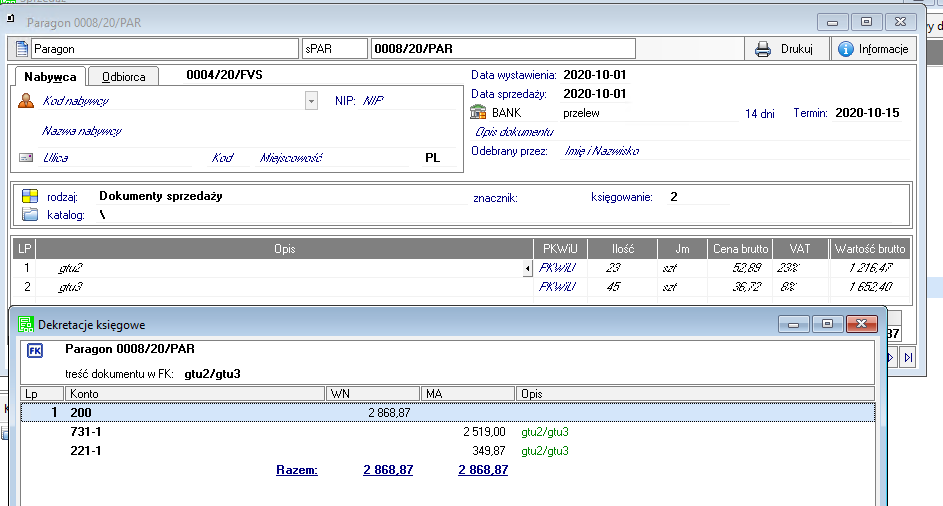Click the Razem total link
This screenshot has width=943, height=506.
296,469
